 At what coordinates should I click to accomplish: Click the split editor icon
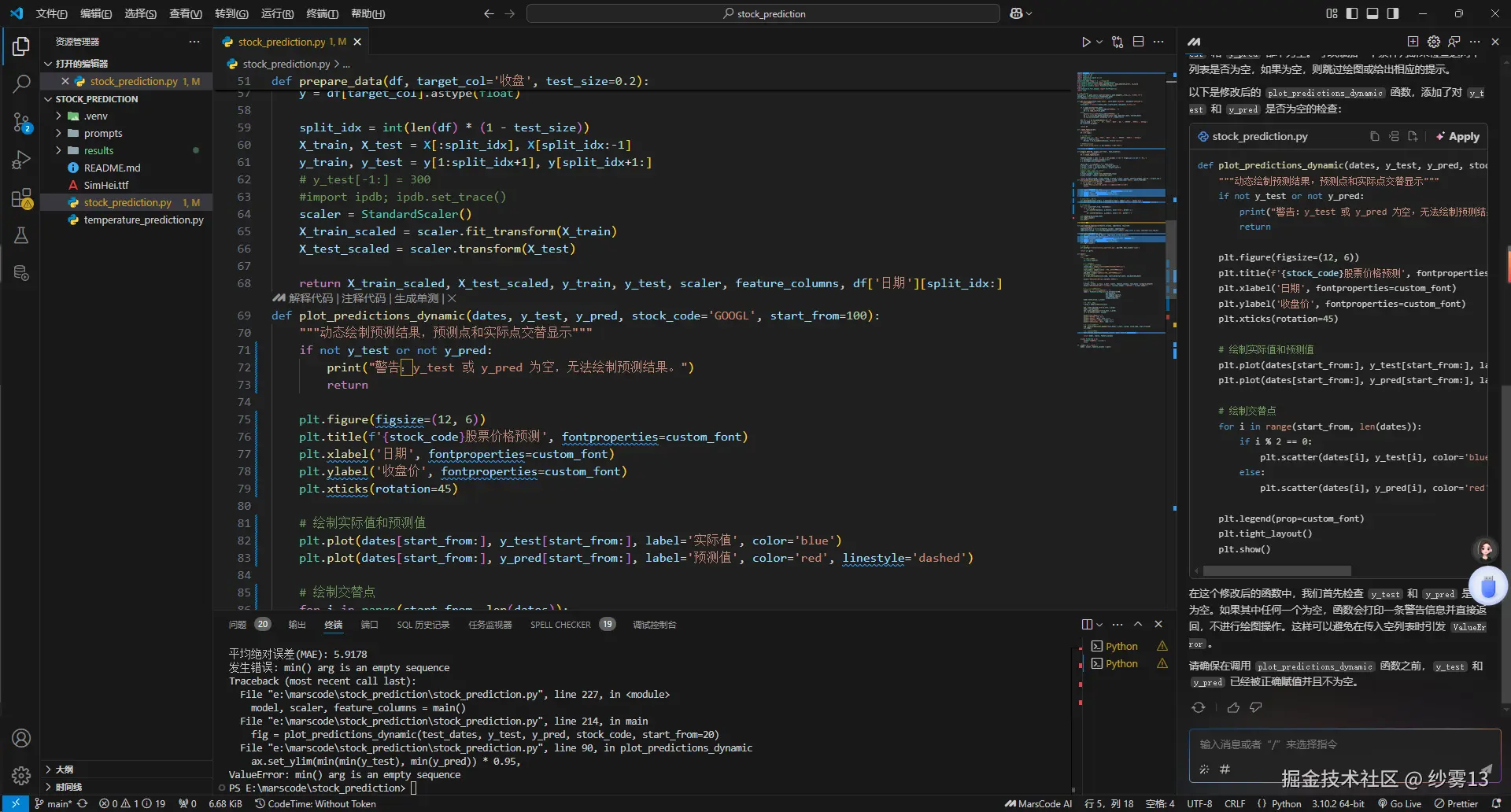1138,42
